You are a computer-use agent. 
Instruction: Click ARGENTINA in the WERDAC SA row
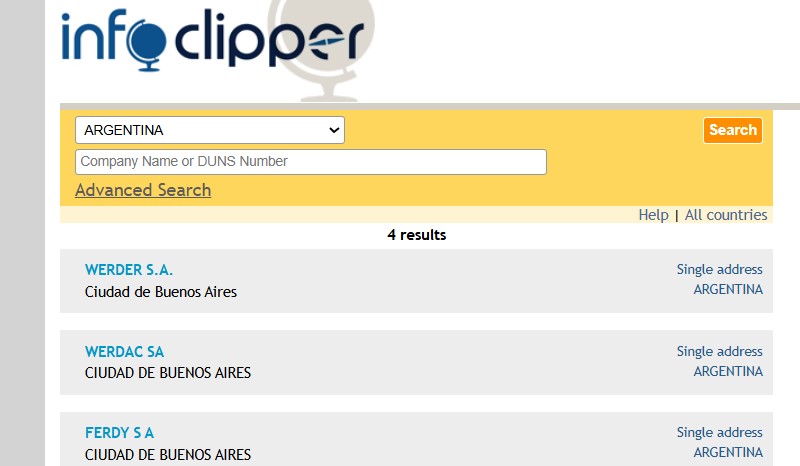(x=728, y=371)
